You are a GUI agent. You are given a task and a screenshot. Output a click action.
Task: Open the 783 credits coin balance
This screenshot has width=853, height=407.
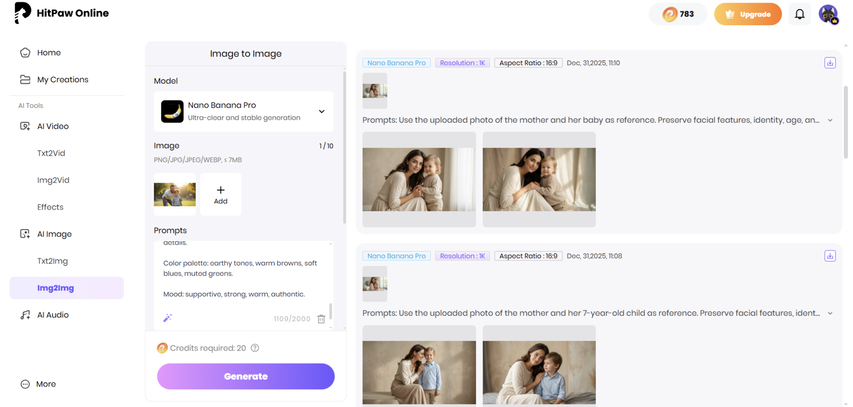click(678, 14)
